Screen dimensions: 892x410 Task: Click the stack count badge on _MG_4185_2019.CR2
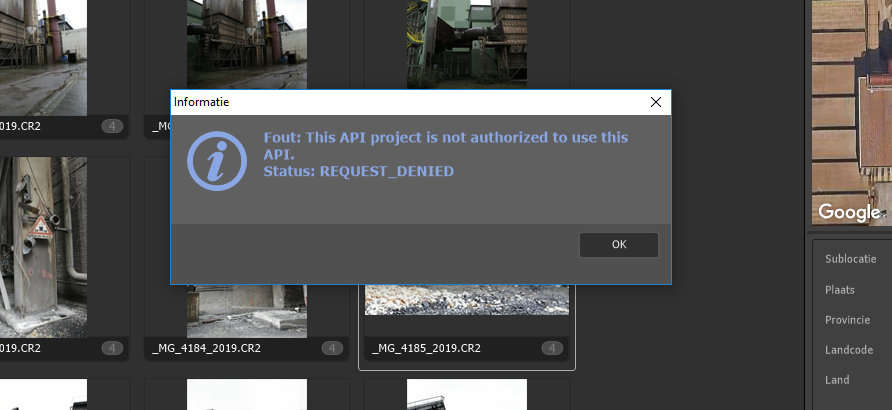click(x=552, y=348)
